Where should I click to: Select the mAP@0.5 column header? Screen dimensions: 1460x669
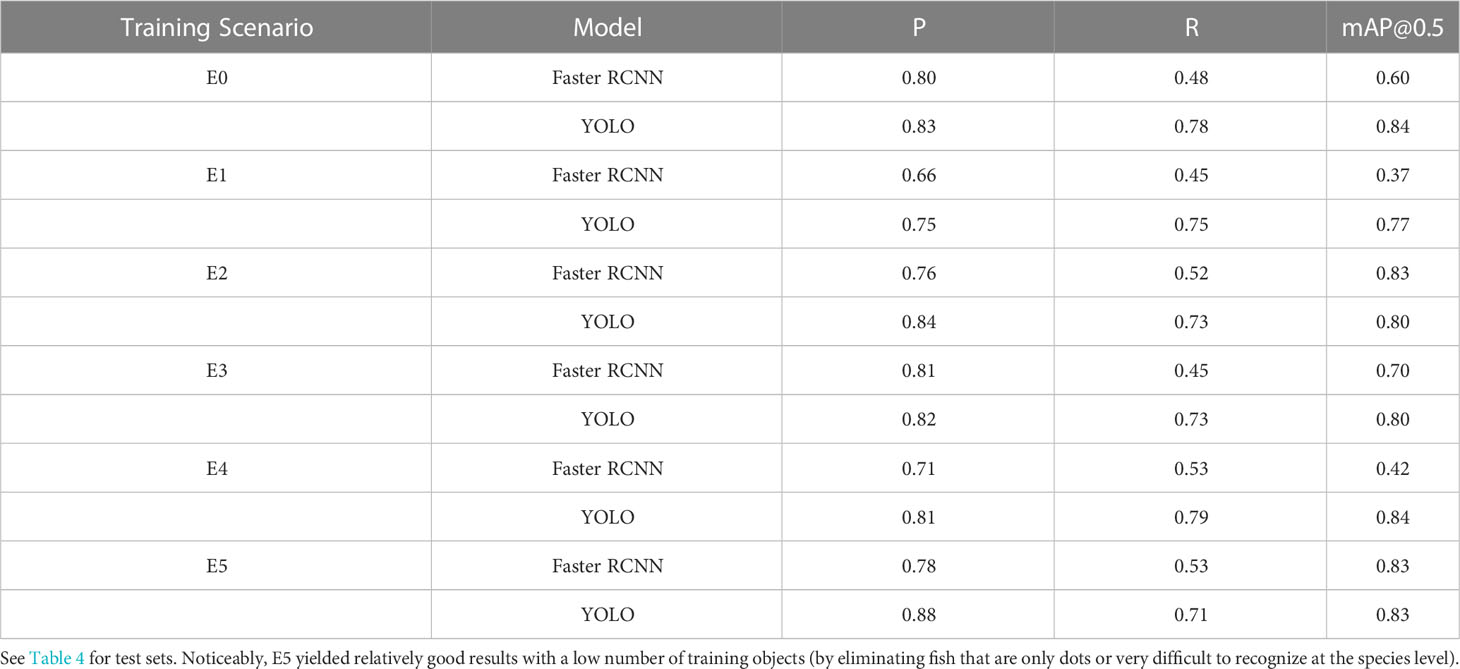pos(1393,27)
